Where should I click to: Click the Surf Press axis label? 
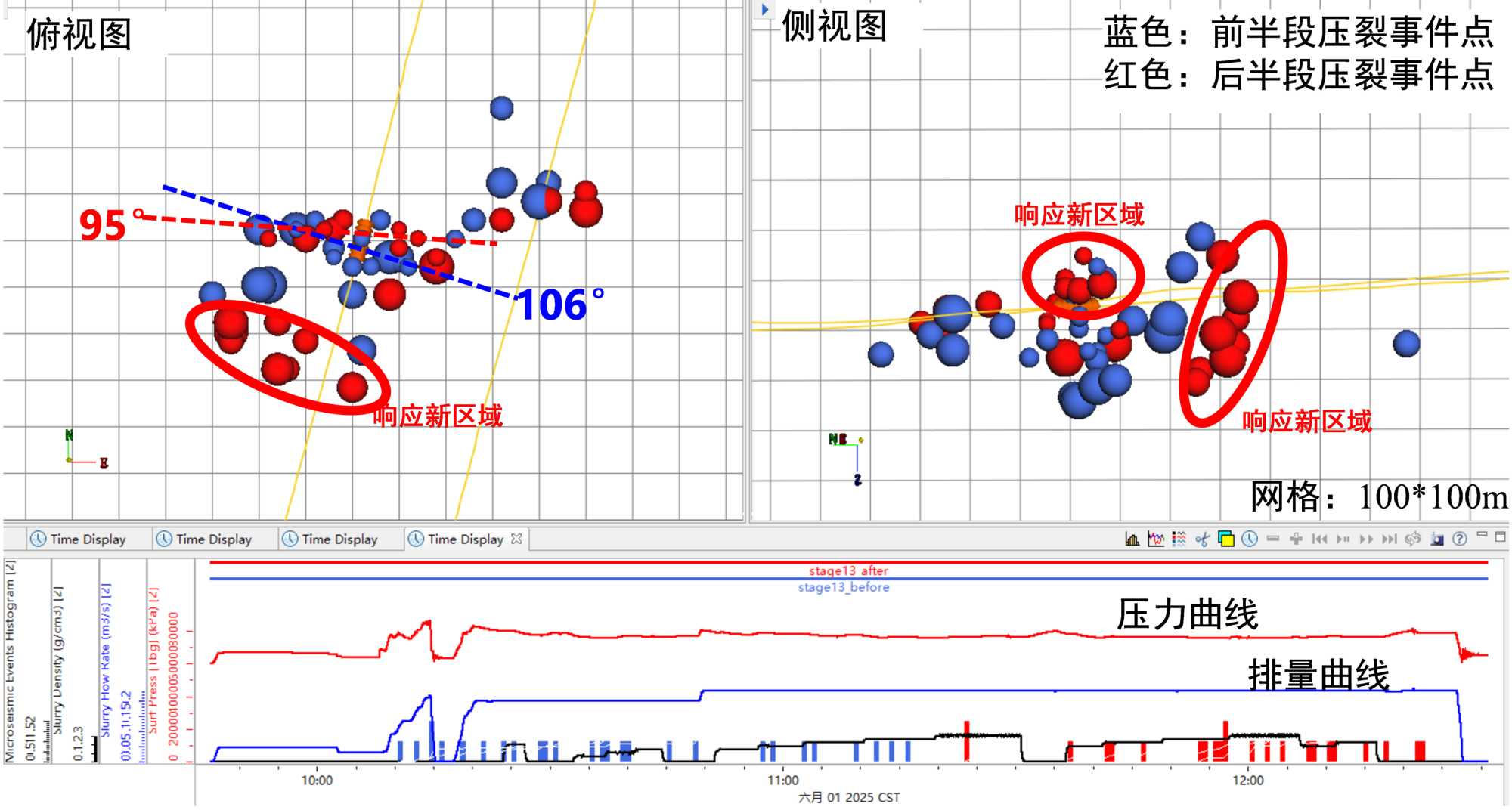(153, 660)
